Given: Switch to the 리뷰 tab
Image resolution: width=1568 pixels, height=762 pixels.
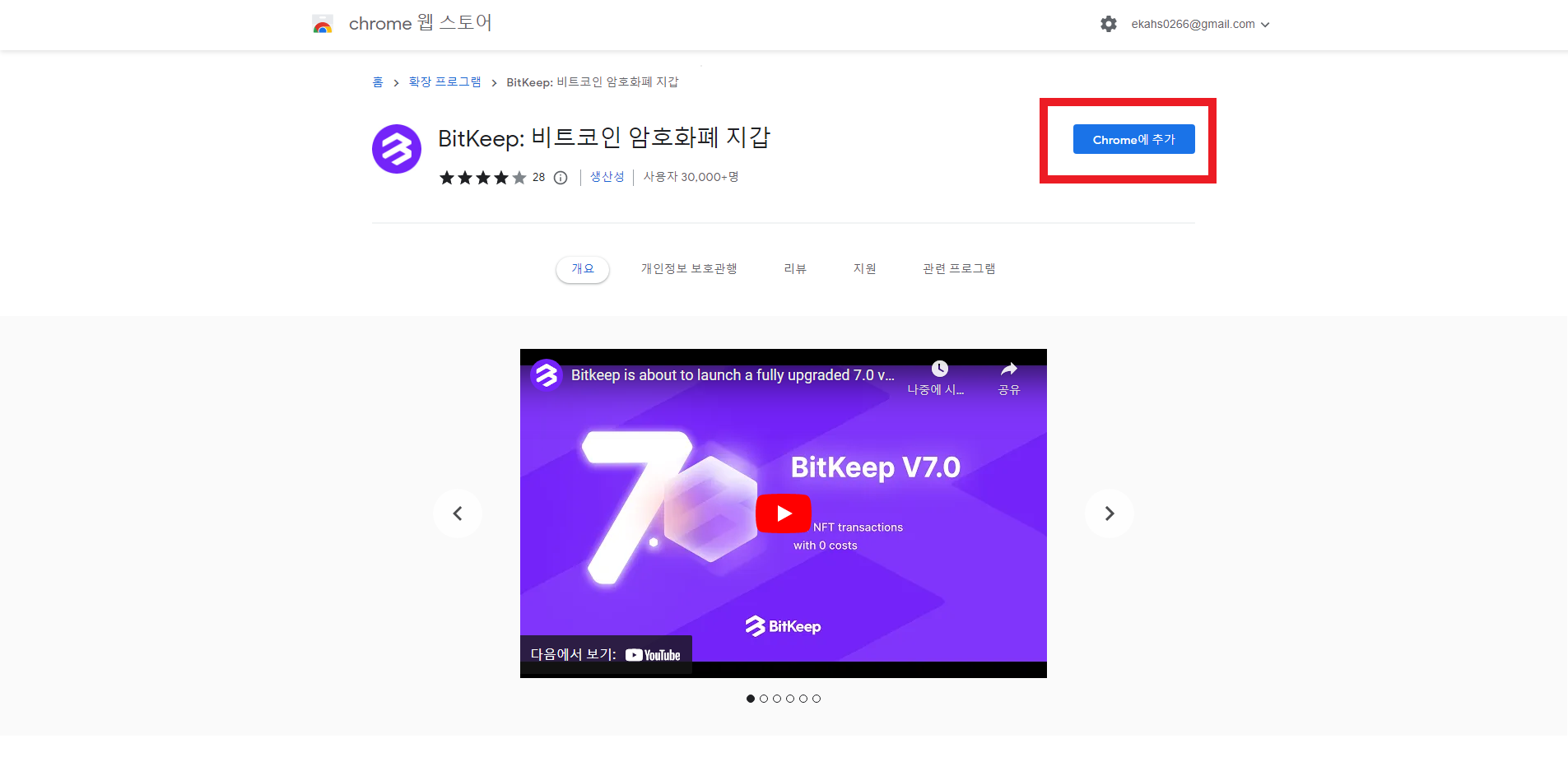Looking at the screenshot, I should click(x=794, y=269).
